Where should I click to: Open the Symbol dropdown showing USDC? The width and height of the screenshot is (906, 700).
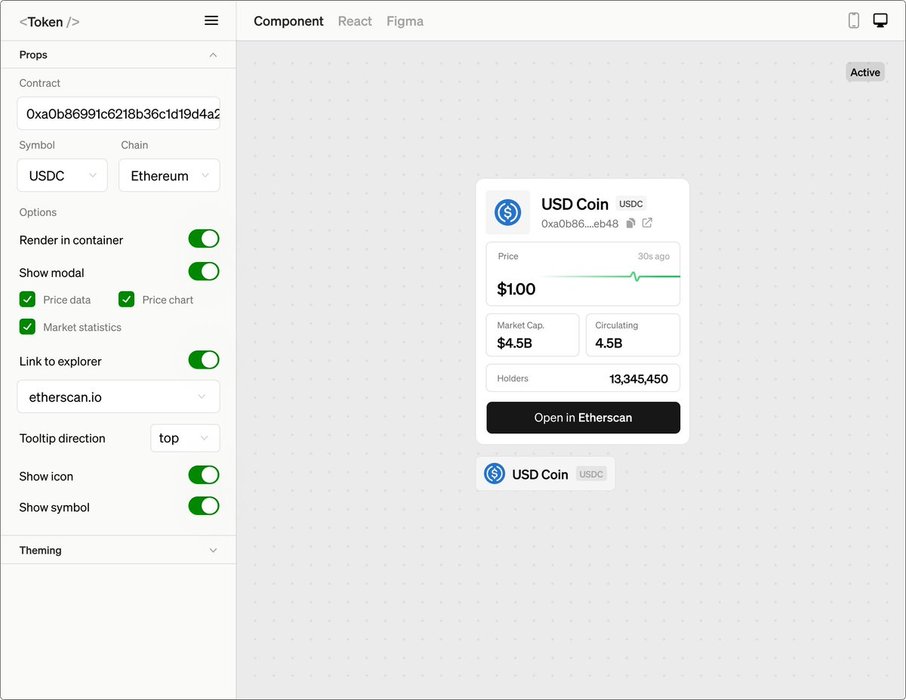click(62, 176)
